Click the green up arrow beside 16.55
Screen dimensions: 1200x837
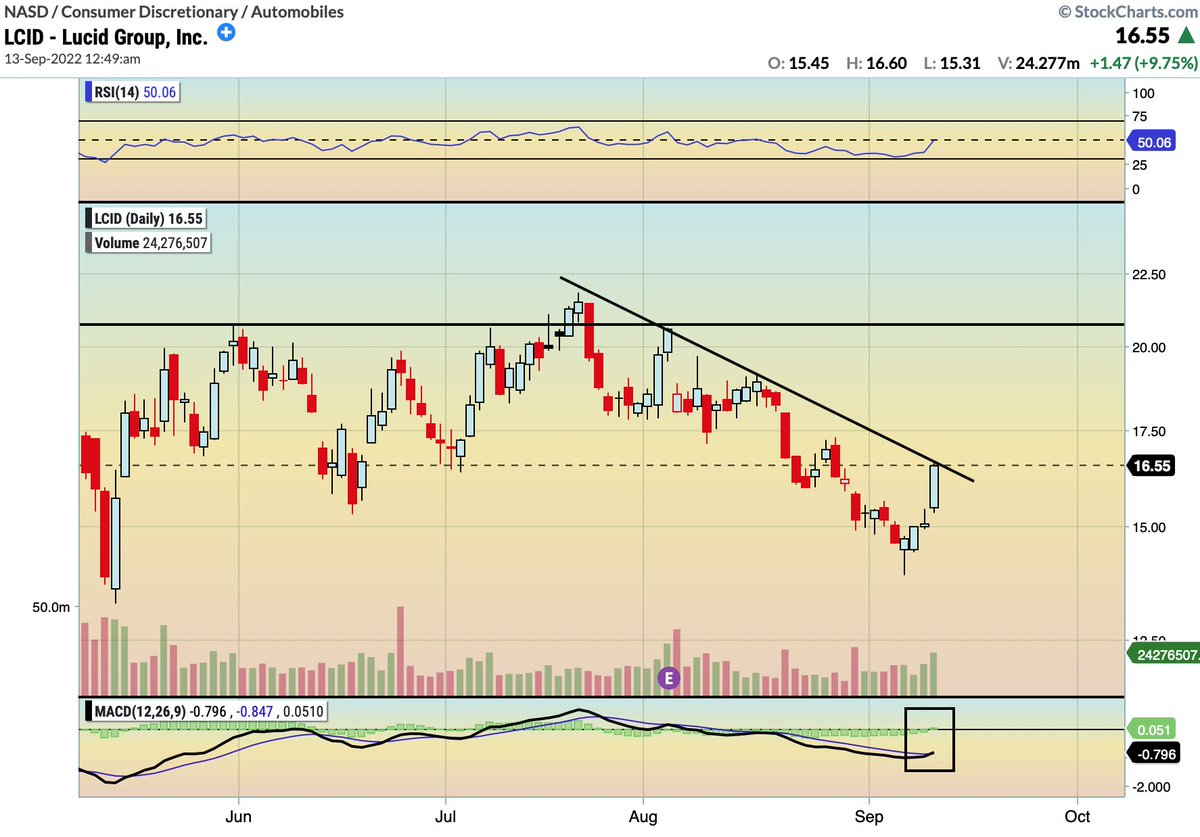click(x=1186, y=35)
